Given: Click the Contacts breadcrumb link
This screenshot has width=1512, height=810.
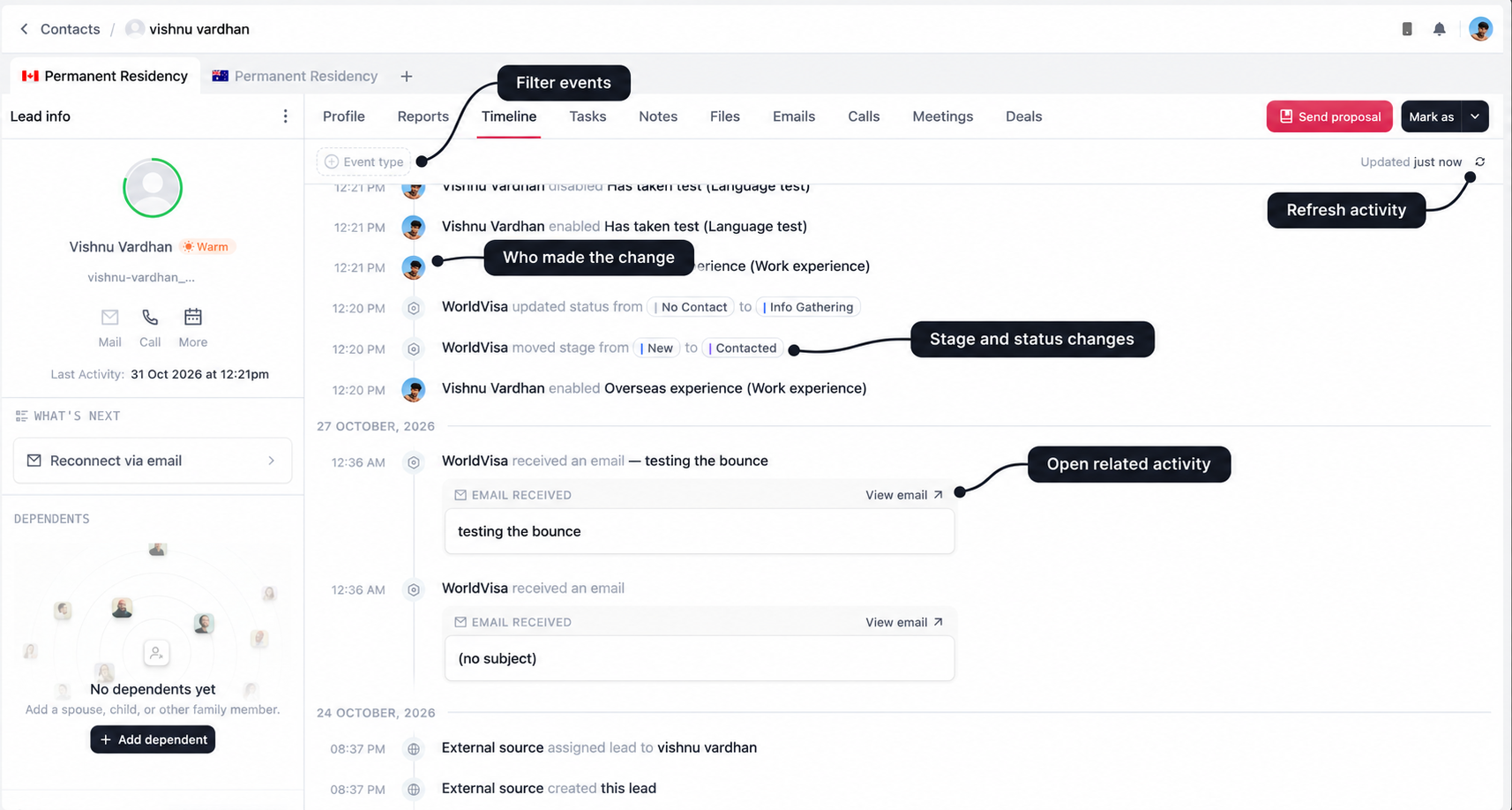Looking at the screenshot, I should (70, 29).
